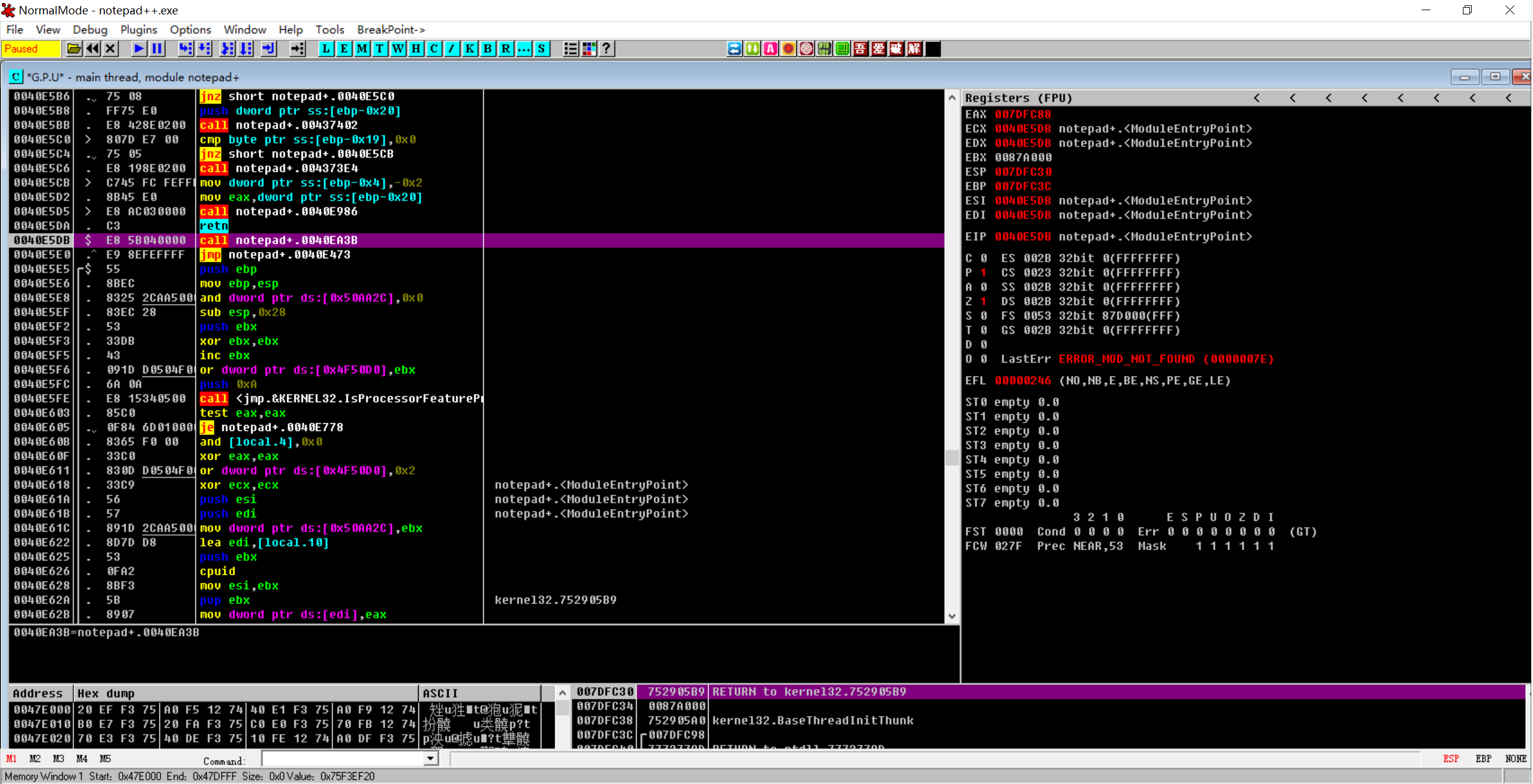Close the debugged program with X icon
1533x784 pixels.
[x=110, y=49]
